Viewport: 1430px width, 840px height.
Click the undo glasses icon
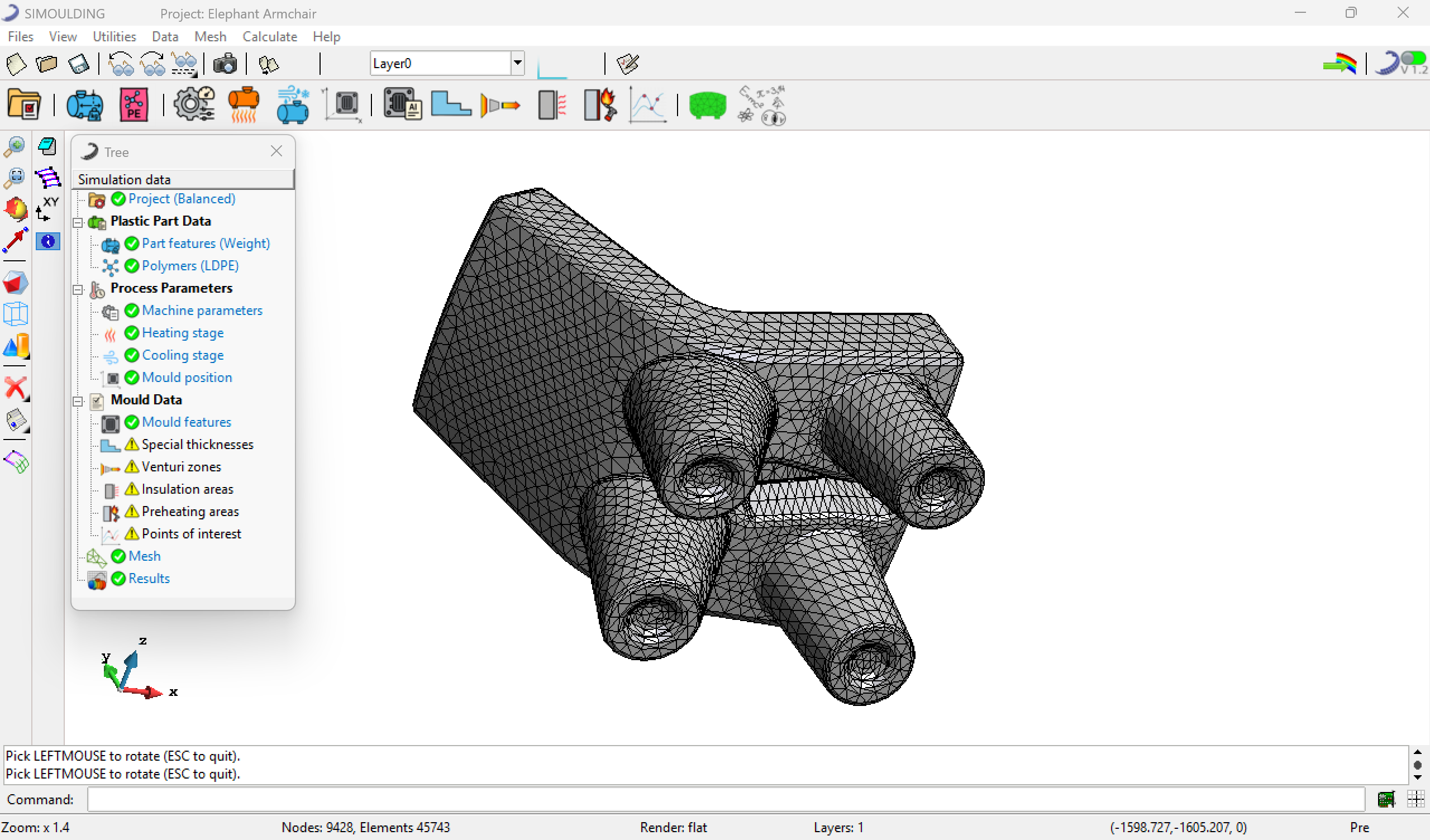tap(121, 64)
